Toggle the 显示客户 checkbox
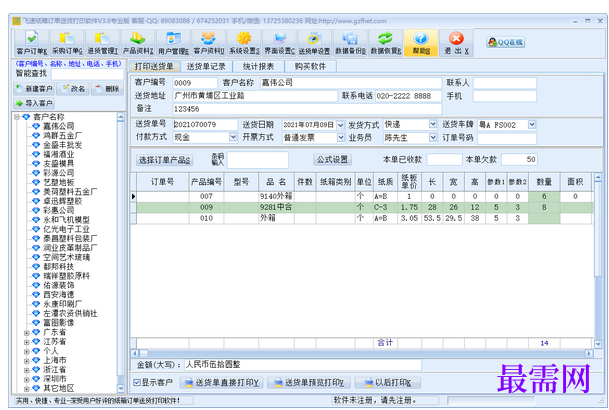This screenshot has width=609, height=410. click(137, 383)
